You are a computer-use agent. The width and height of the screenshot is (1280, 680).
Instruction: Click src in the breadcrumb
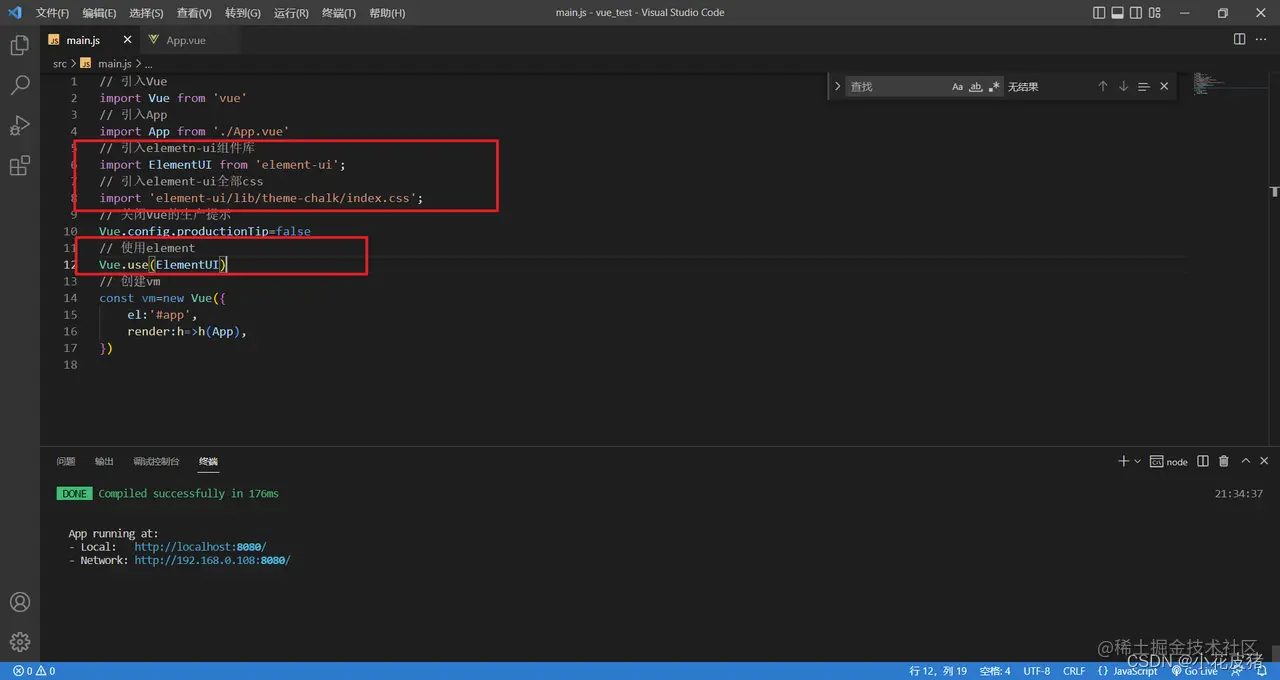(60, 64)
